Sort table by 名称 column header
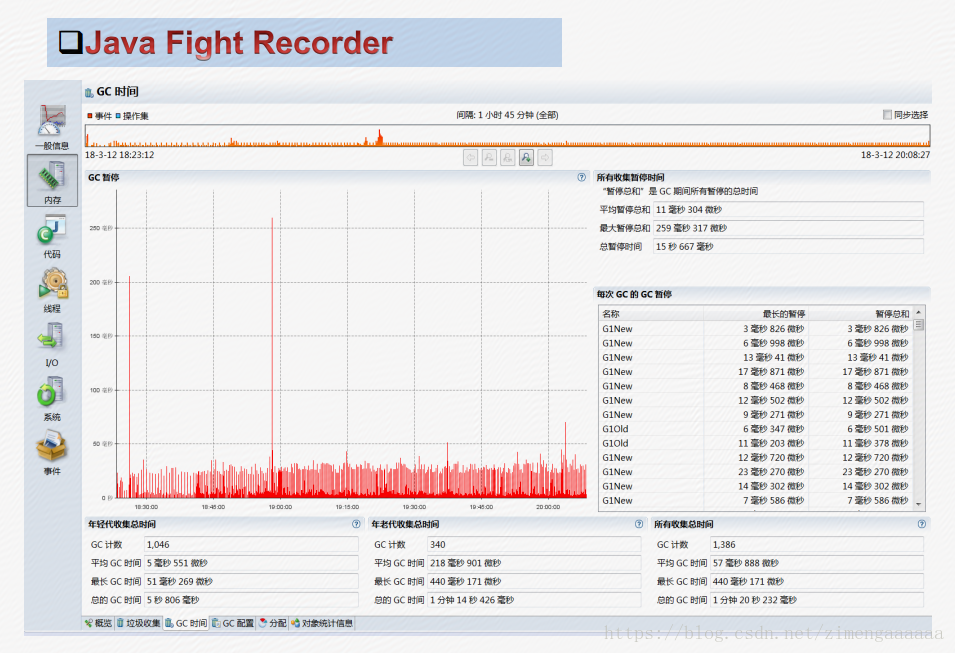The width and height of the screenshot is (955, 653). coord(650,314)
